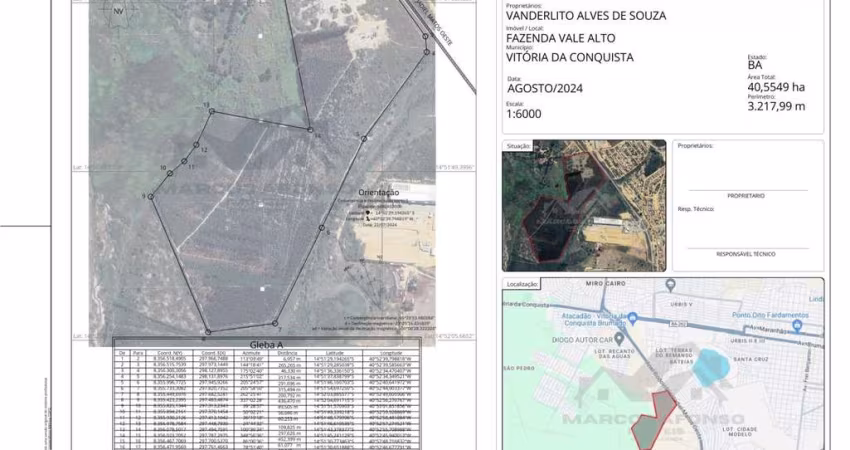The height and width of the screenshot is (450, 850).
Task: Click the RESPONSÁVEL TÉCNICO caption
Action: 745,254
